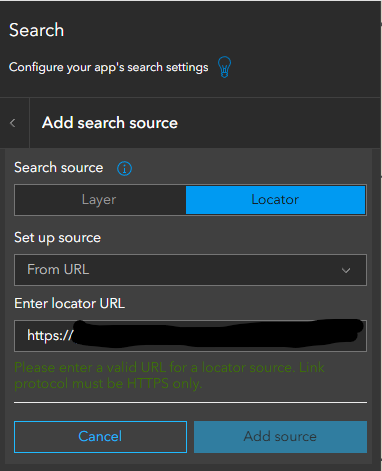Click the 'Set up source' label
382x471 pixels.
tap(57, 238)
